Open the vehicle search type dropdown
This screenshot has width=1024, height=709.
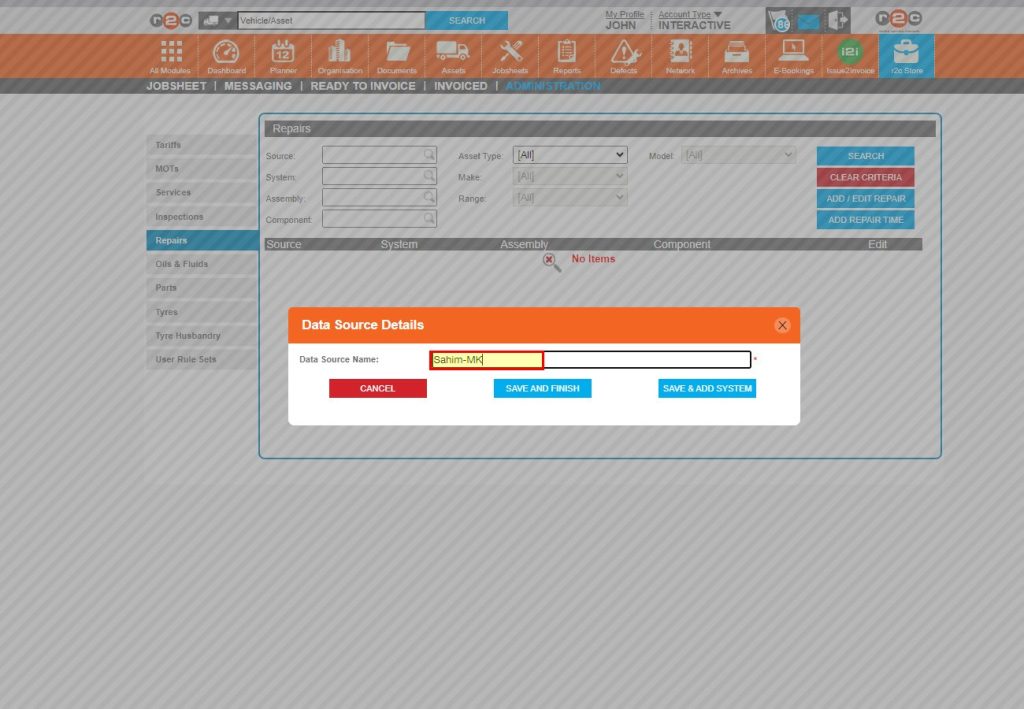pyautogui.click(x=217, y=21)
